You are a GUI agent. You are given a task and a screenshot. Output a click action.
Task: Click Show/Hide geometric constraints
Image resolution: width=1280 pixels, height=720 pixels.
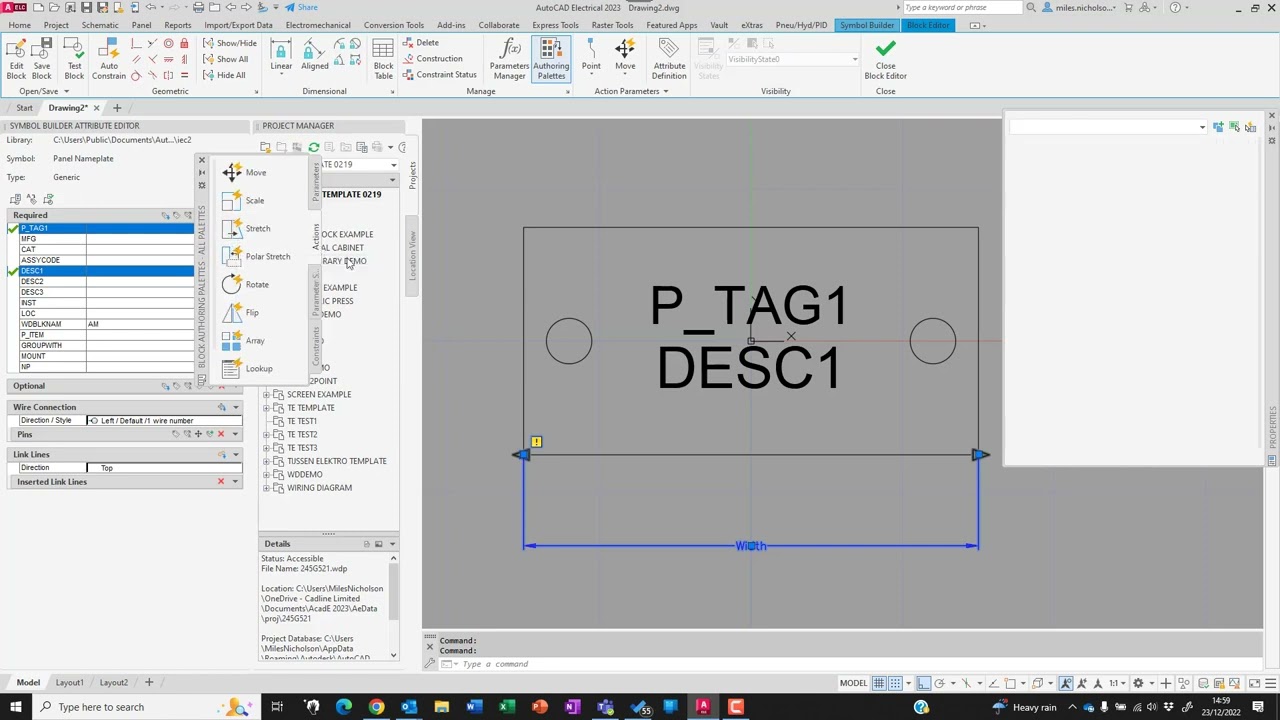pyautogui.click(x=229, y=43)
